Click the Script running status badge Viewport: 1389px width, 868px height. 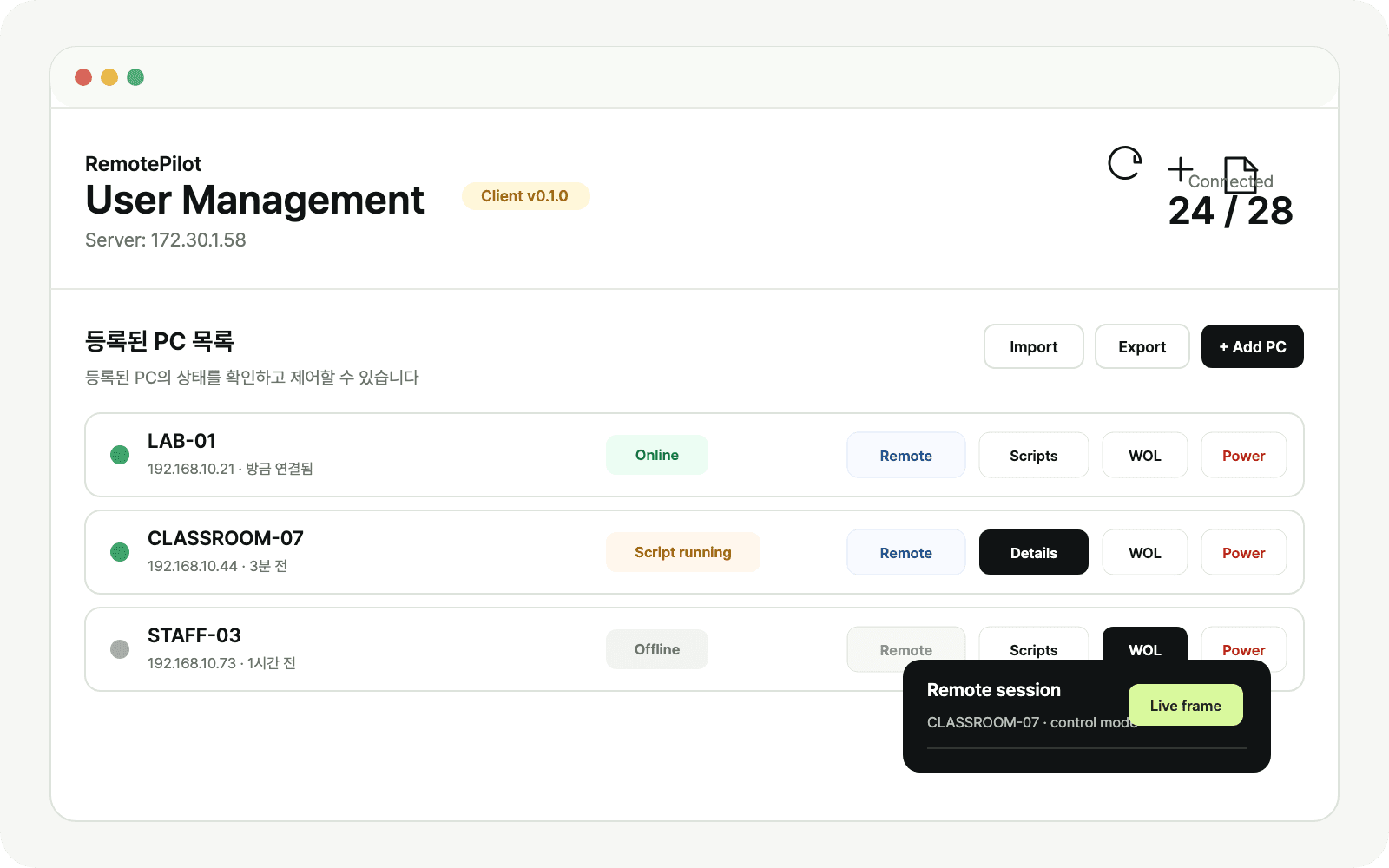pyautogui.click(x=683, y=552)
